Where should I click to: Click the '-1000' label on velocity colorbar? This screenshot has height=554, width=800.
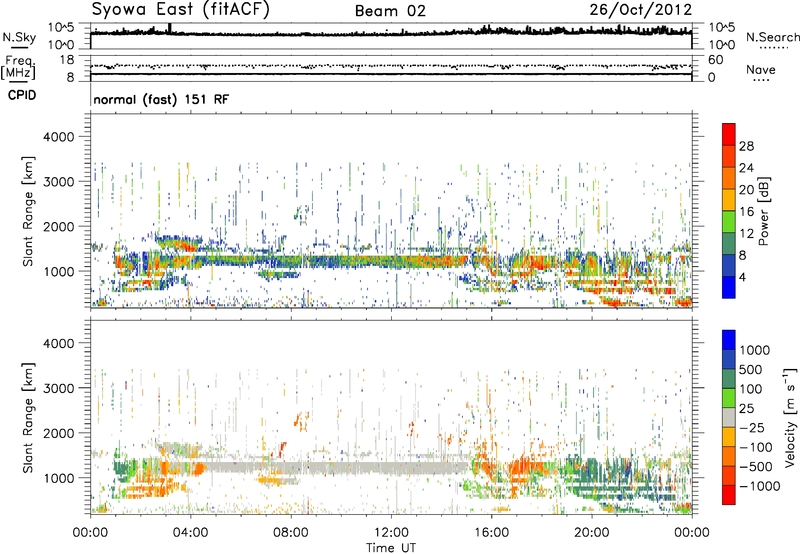point(760,486)
